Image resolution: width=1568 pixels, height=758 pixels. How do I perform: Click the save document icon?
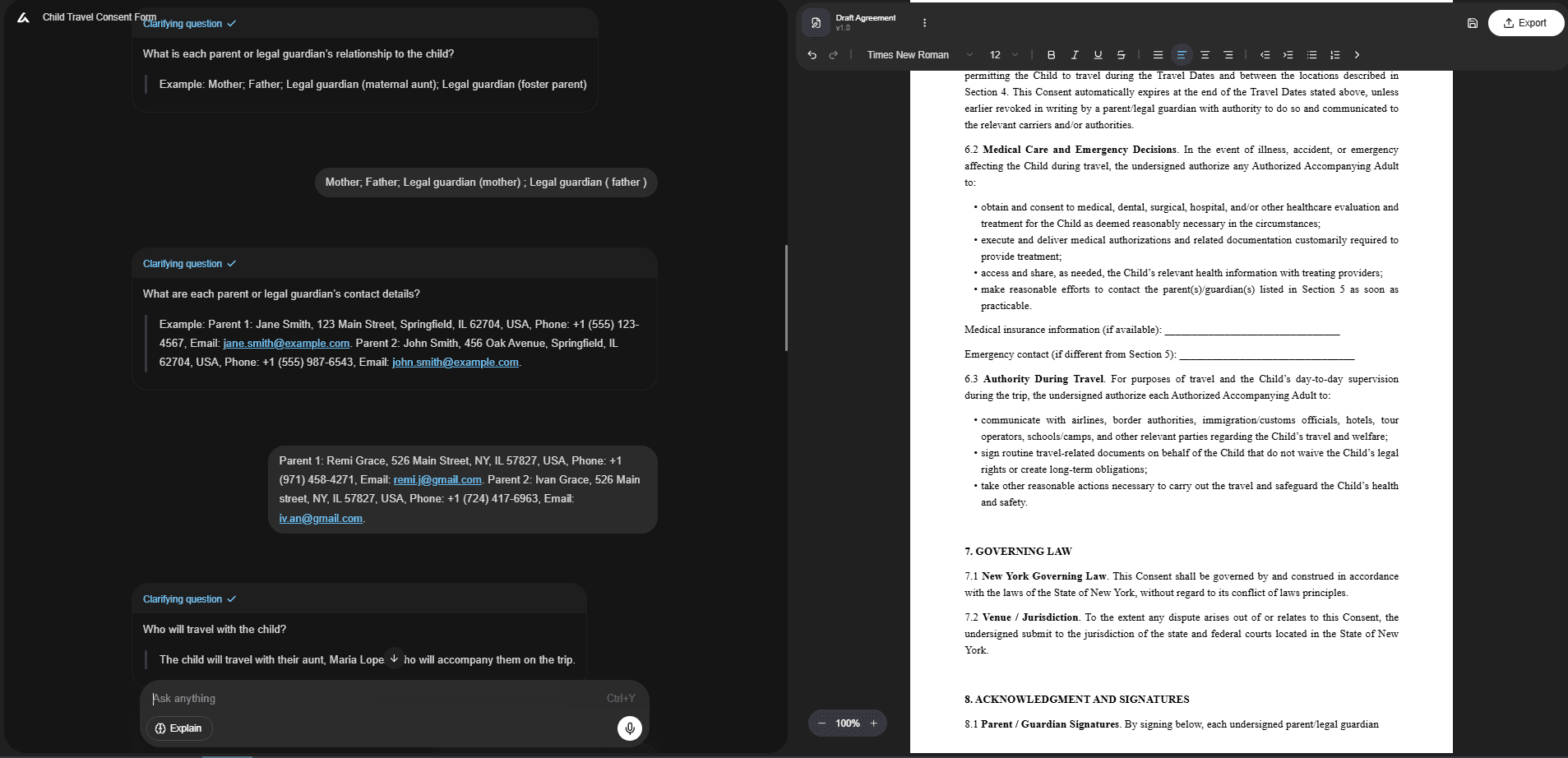[1473, 23]
